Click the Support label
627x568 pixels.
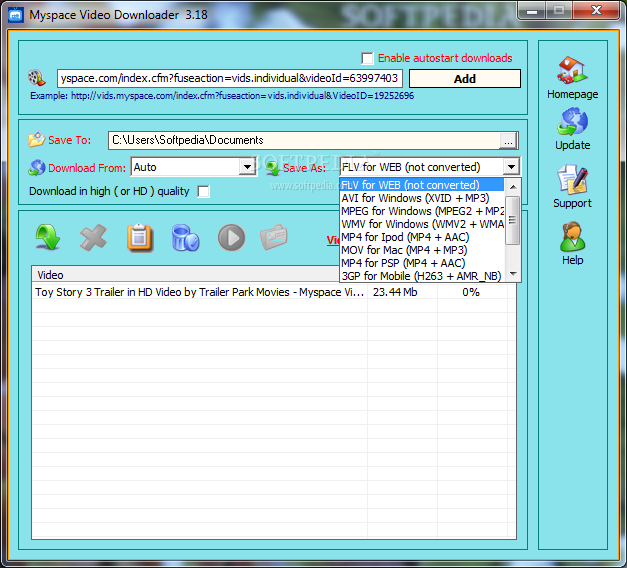(x=572, y=203)
